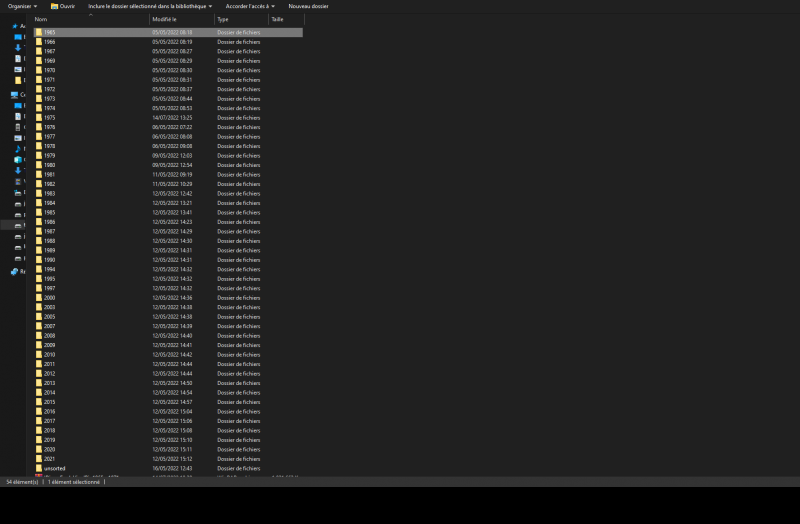Open Inclure le dossier dans la bibliothèque dropdown
The image size is (800, 524).
(150, 6)
